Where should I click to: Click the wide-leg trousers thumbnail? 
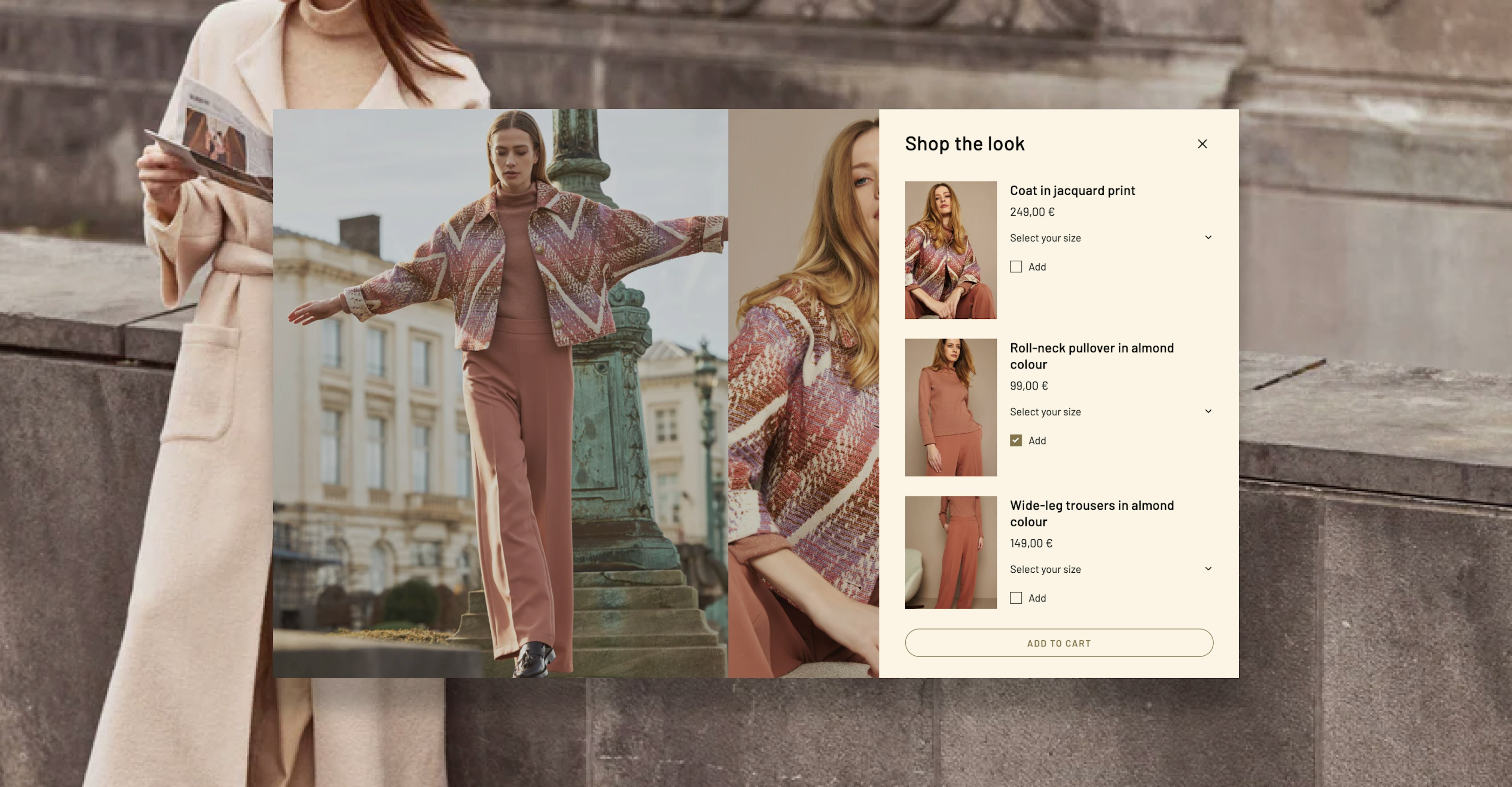pos(950,552)
